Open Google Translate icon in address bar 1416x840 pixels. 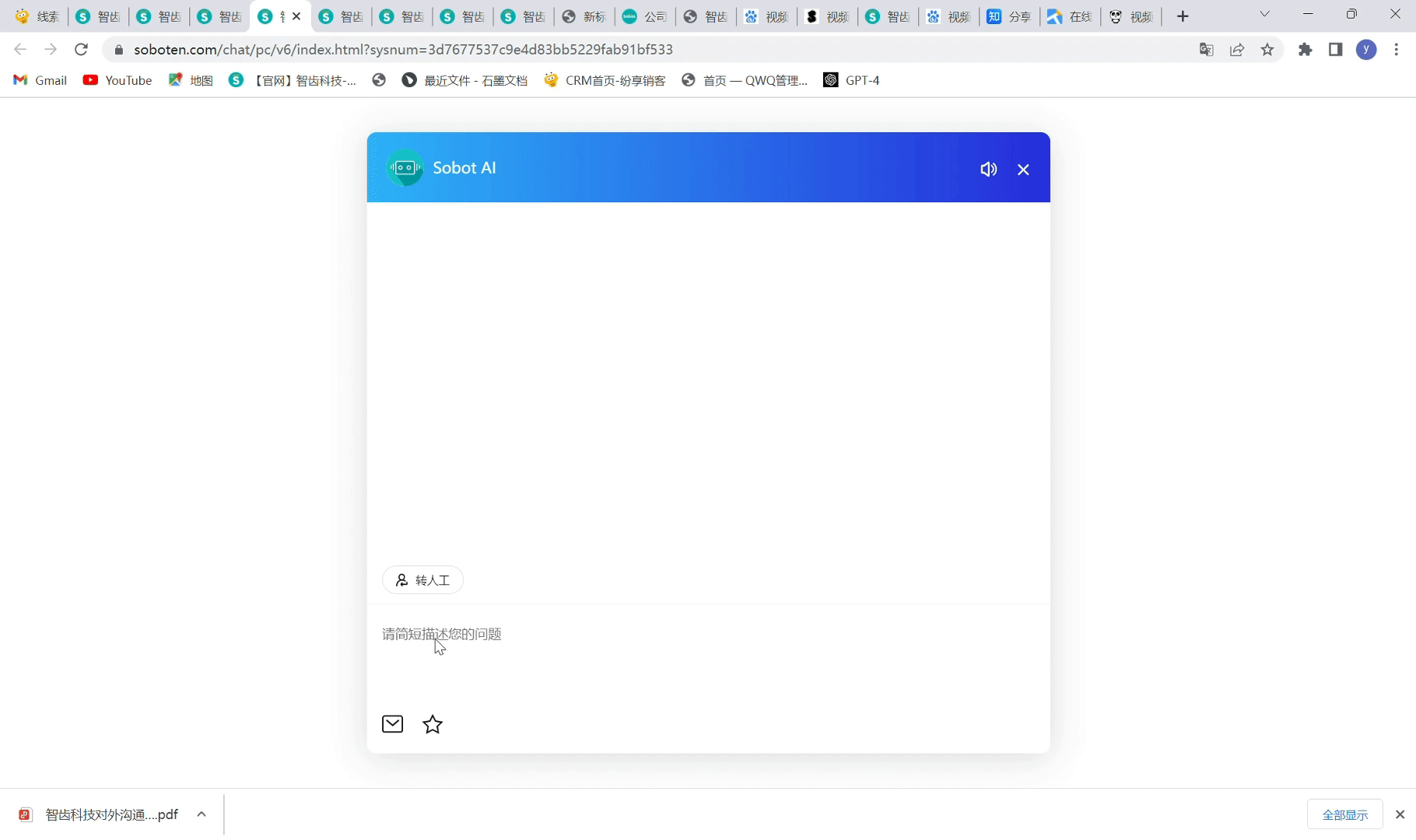(x=1206, y=50)
